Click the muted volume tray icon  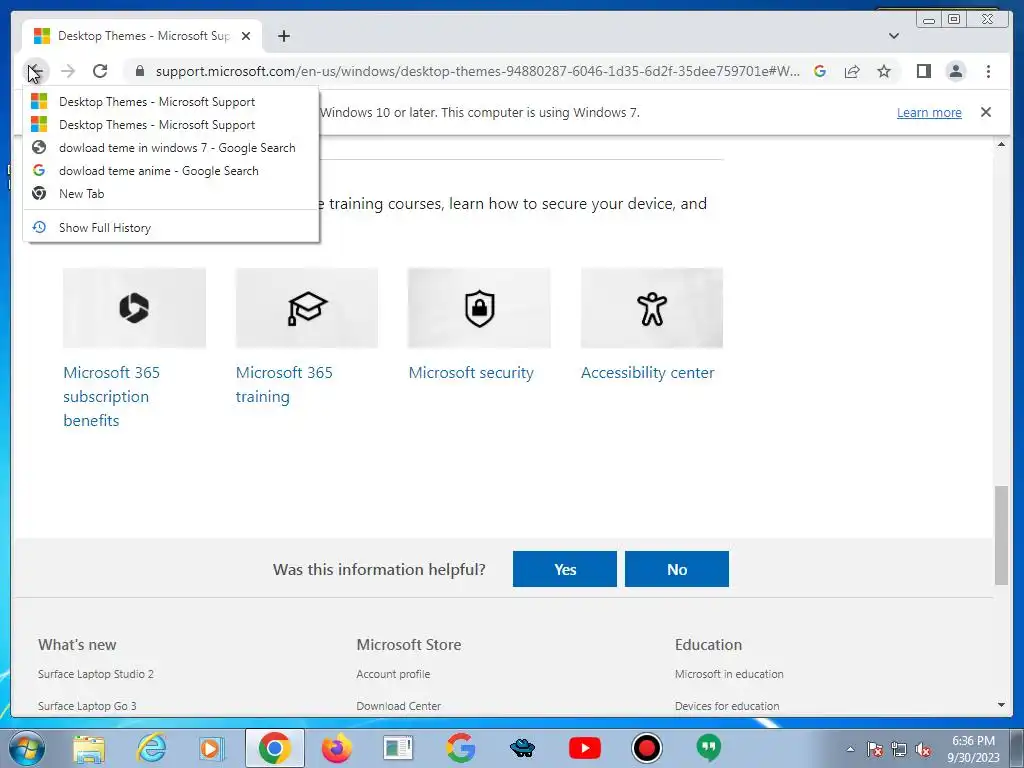pyautogui.click(x=923, y=749)
